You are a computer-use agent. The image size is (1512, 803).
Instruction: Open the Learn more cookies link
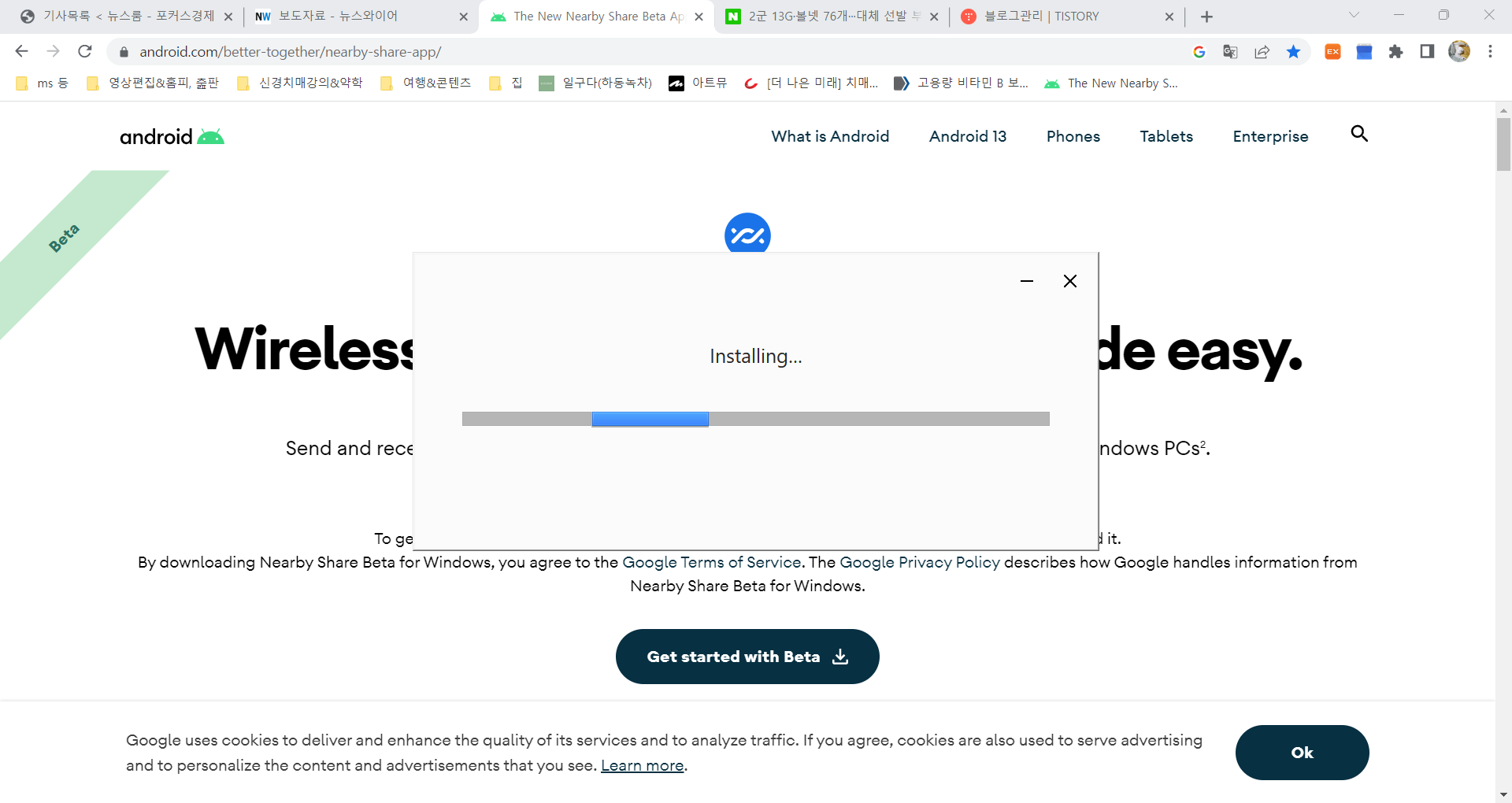click(x=642, y=765)
